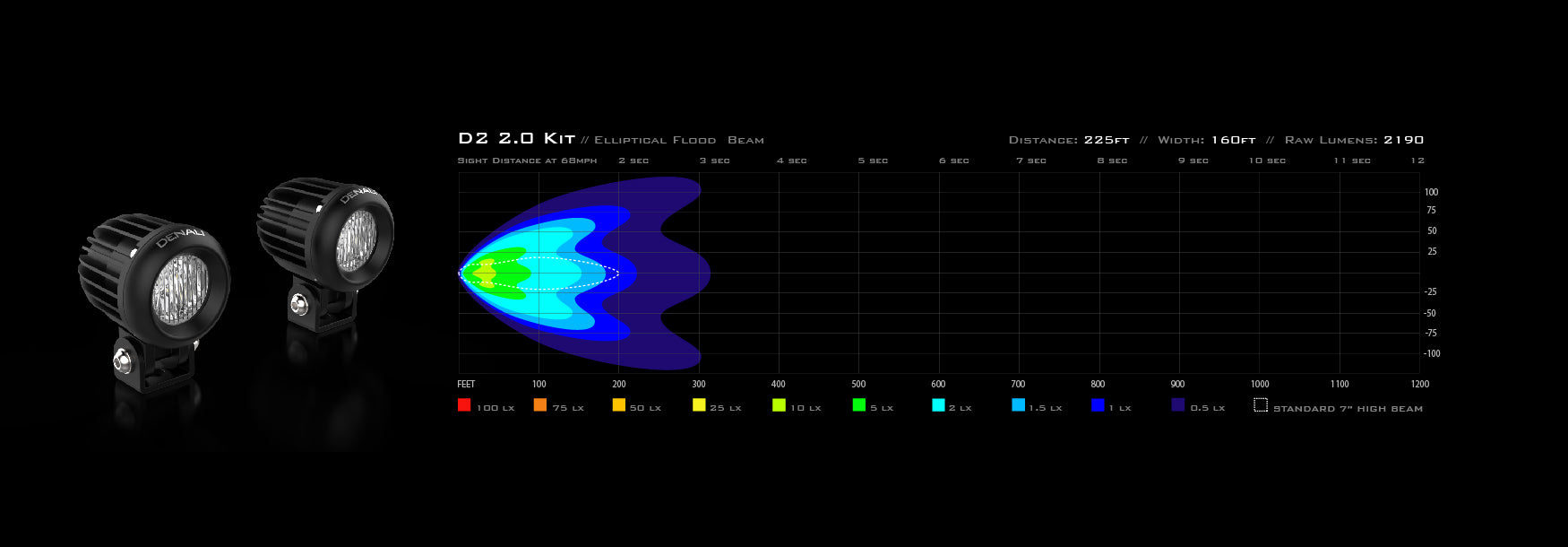Click the Distance 225ft specification text

click(x=1068, y=140)
